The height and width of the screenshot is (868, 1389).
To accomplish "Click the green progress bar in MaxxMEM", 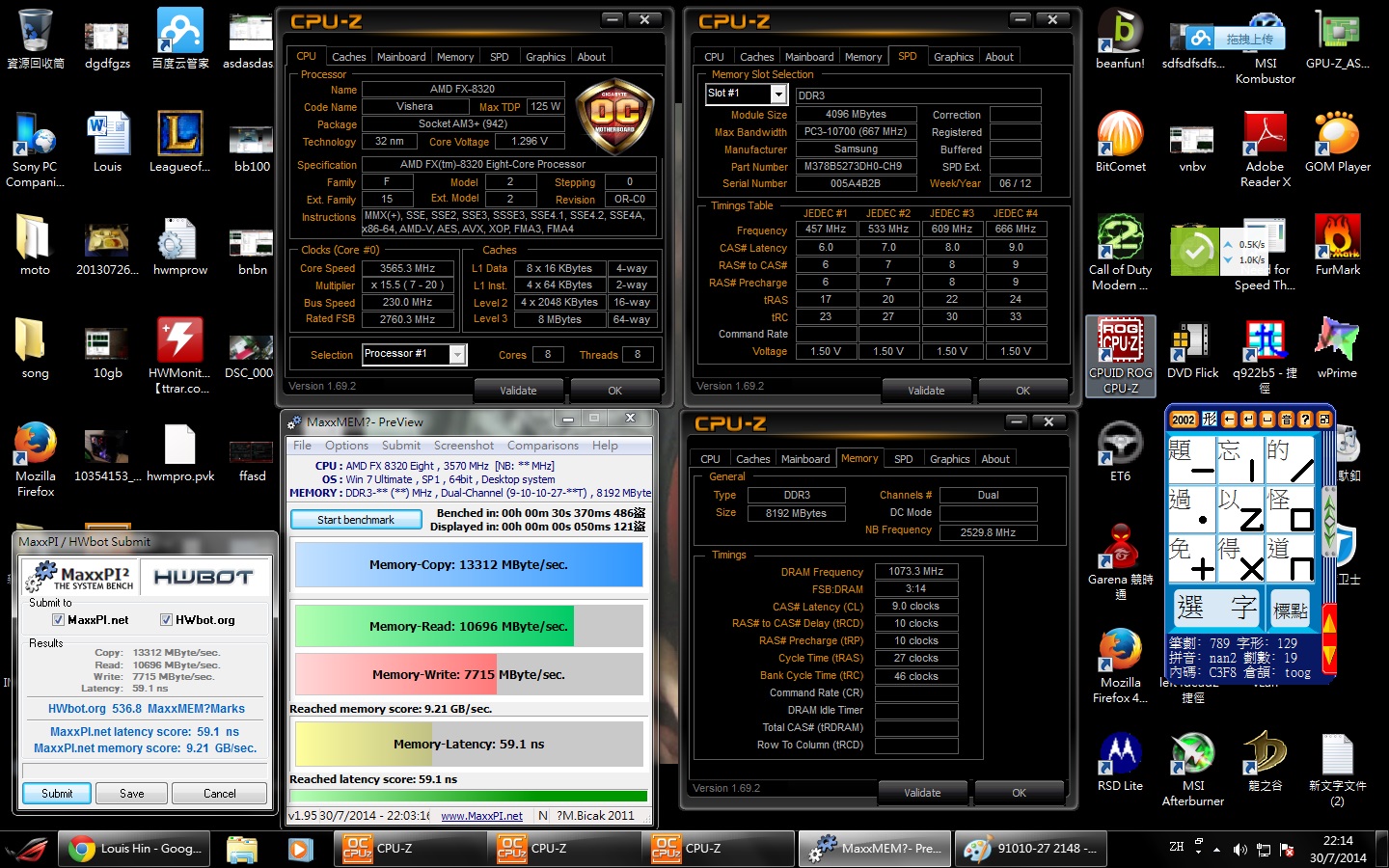I will [469, 797].
